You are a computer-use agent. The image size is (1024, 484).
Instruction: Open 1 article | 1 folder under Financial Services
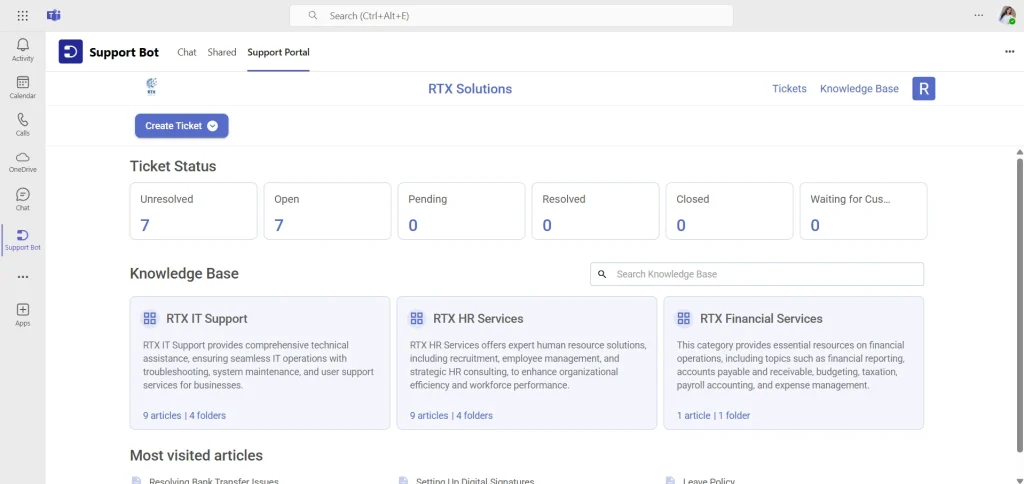click(714, 415)
